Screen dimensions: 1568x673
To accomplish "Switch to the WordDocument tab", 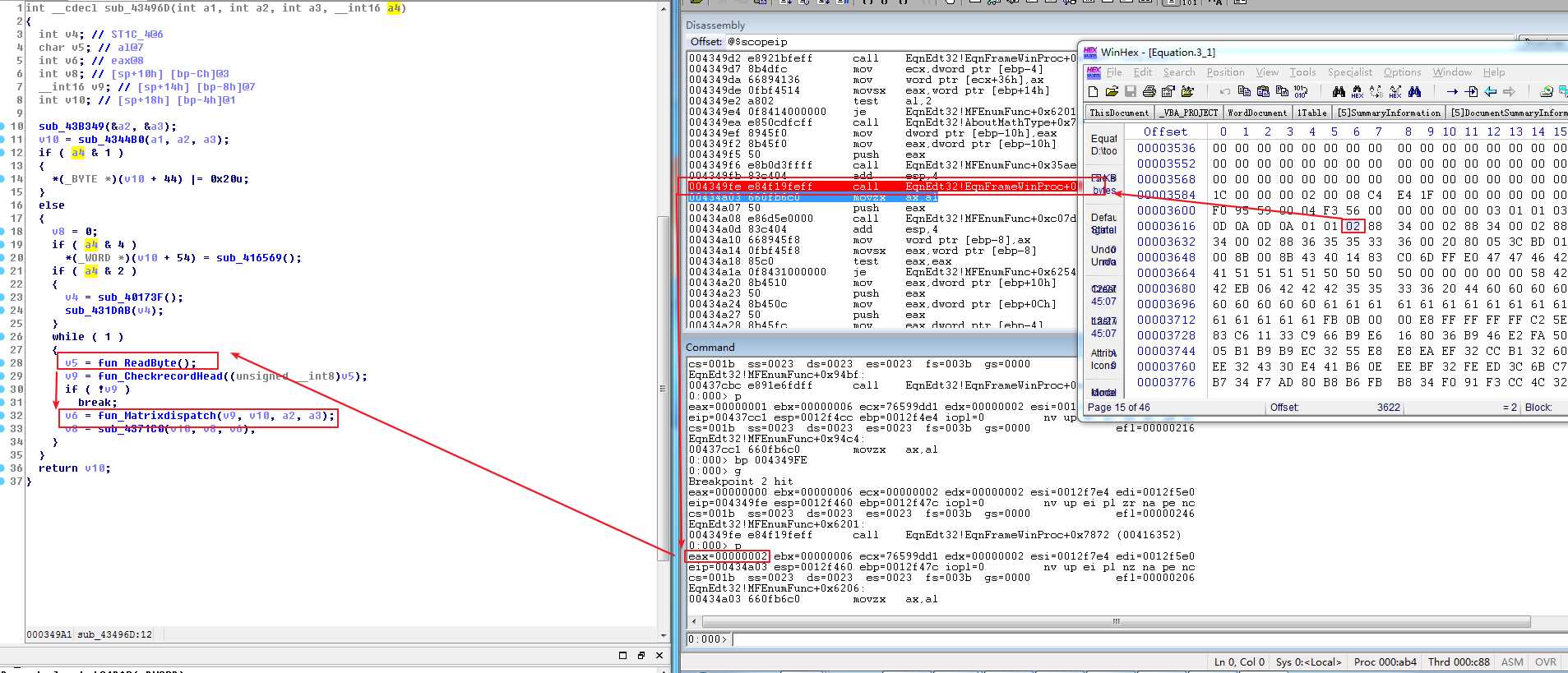I will coord(1257,113).
